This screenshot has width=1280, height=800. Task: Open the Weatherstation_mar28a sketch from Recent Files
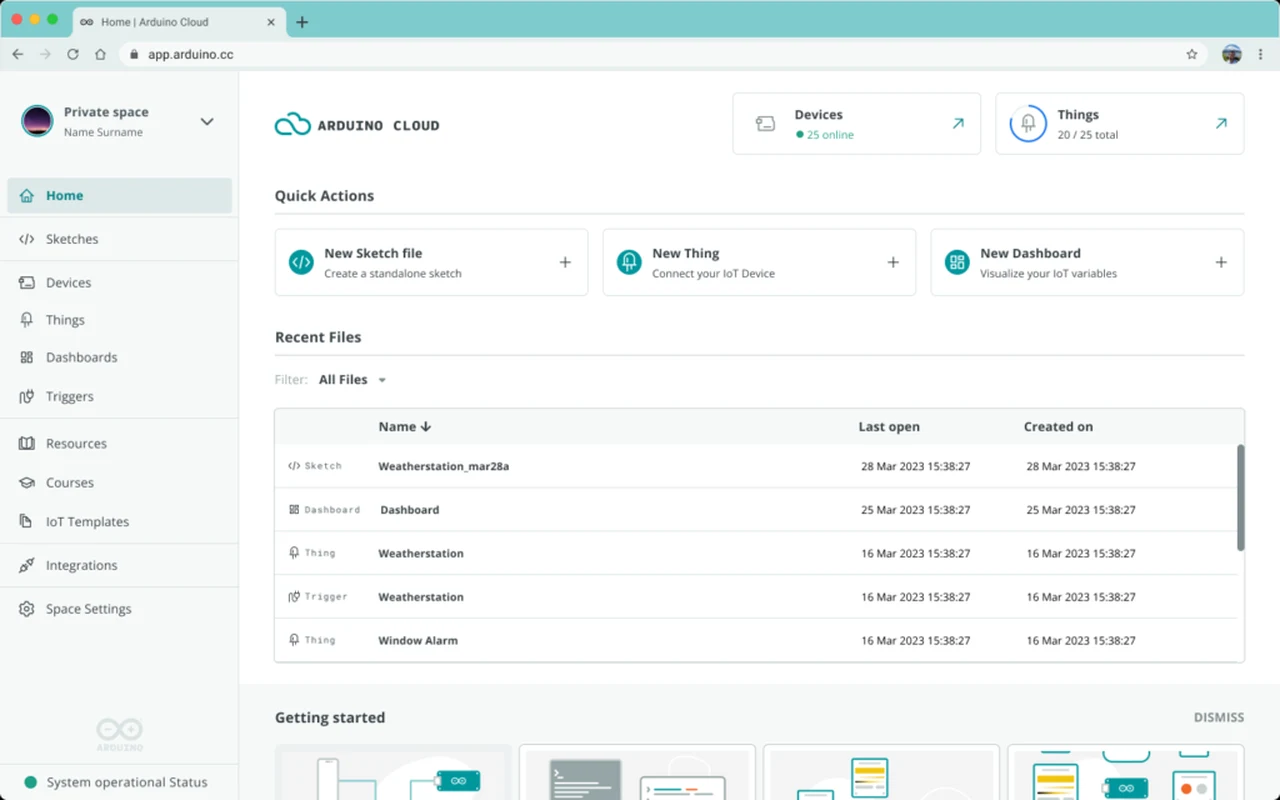[x=443, y=466]
